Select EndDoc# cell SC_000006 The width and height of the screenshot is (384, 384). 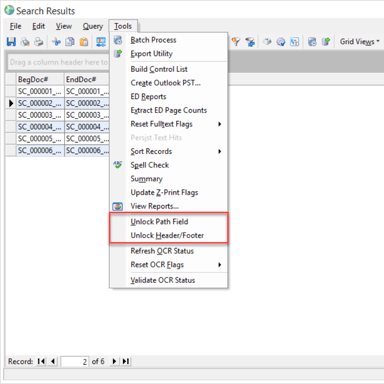(87, 151)
